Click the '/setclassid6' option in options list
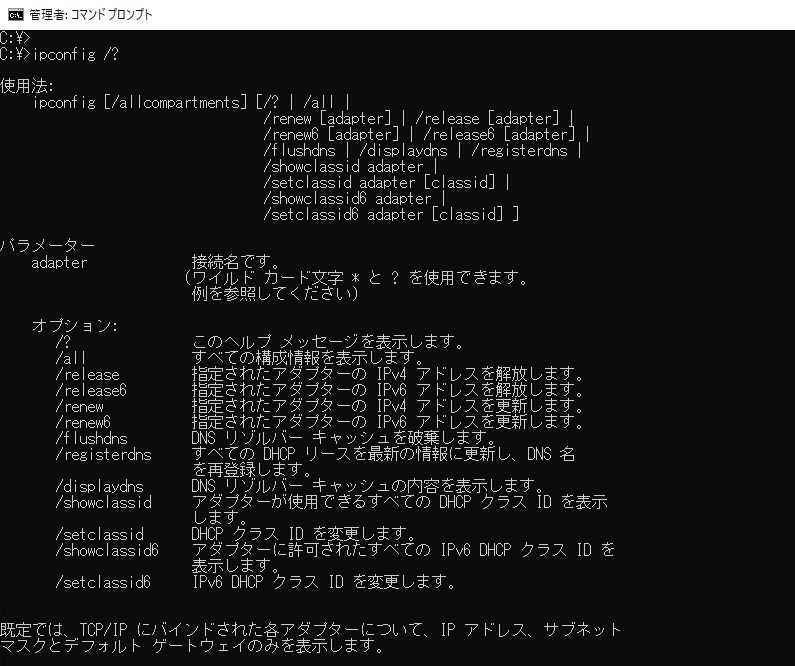Image resolution: width=795 pixels, height=666 pixels. click(x=103, y=582)
